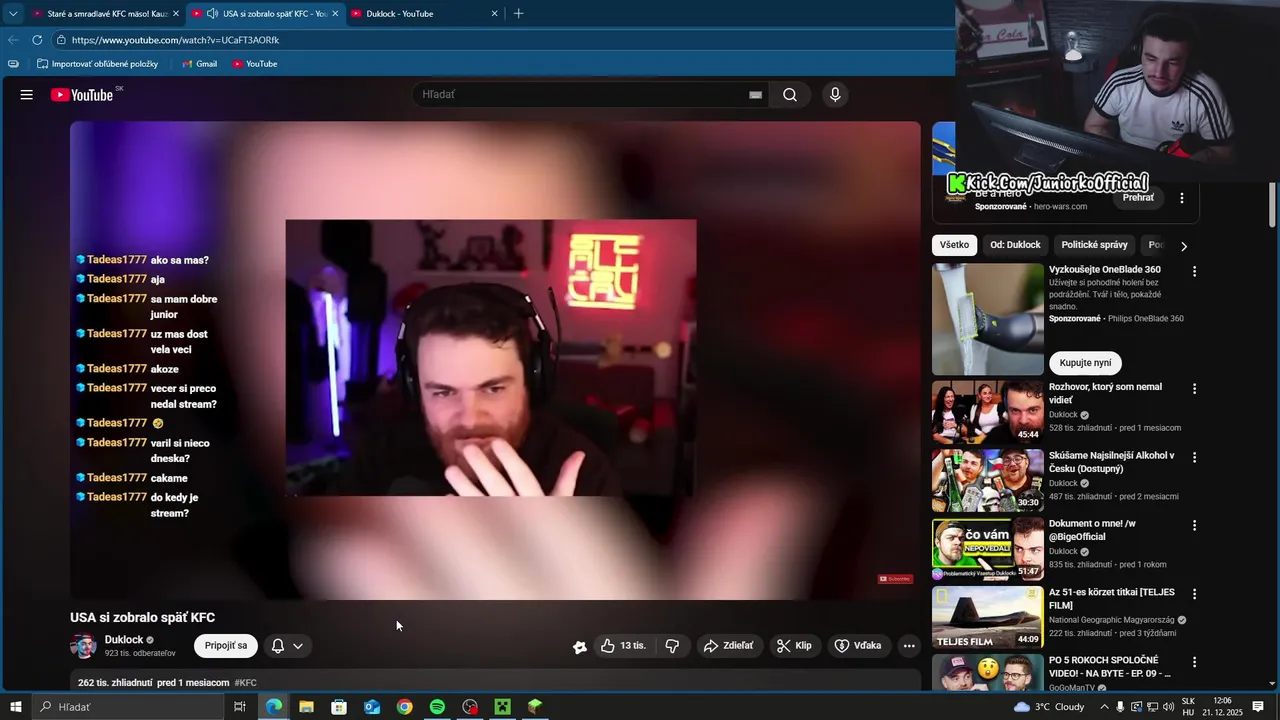
Task: Go back using the browser back arrow
Action: [x=13, y=40]
